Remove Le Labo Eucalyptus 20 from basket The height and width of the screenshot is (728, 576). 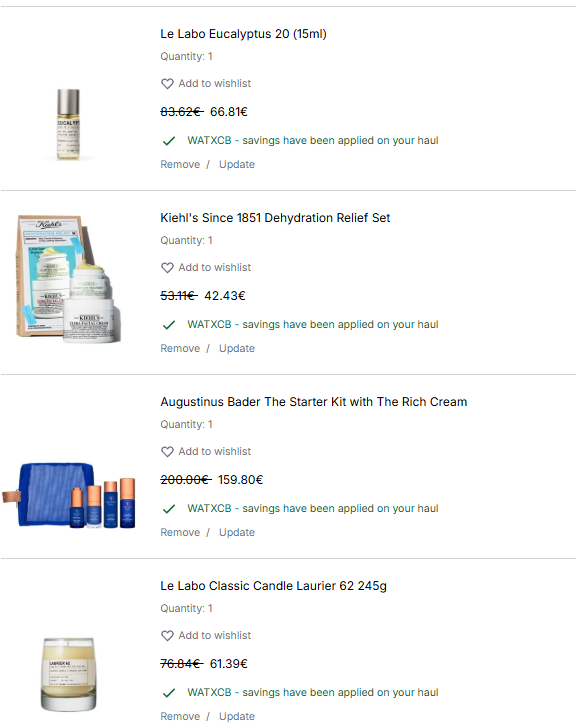coord(180,164)
